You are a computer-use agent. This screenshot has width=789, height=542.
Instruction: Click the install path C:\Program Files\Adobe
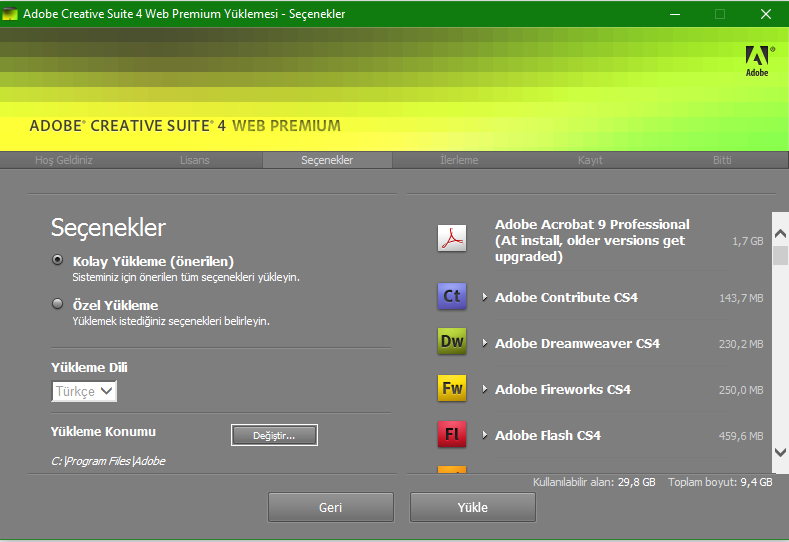(x=108, y=461)
